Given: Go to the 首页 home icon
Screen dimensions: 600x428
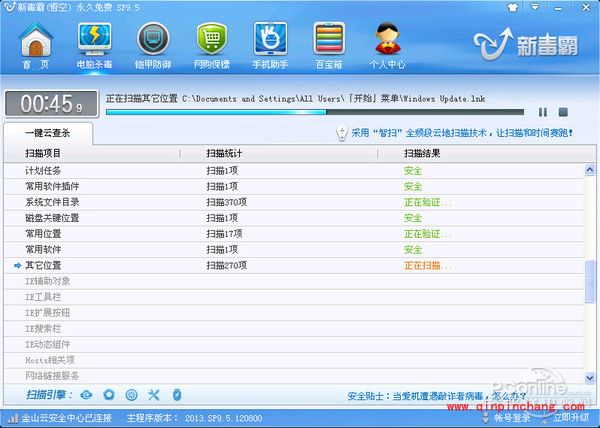Looking at the screenshot, I should pyautogui.click(x=36, y=46).
